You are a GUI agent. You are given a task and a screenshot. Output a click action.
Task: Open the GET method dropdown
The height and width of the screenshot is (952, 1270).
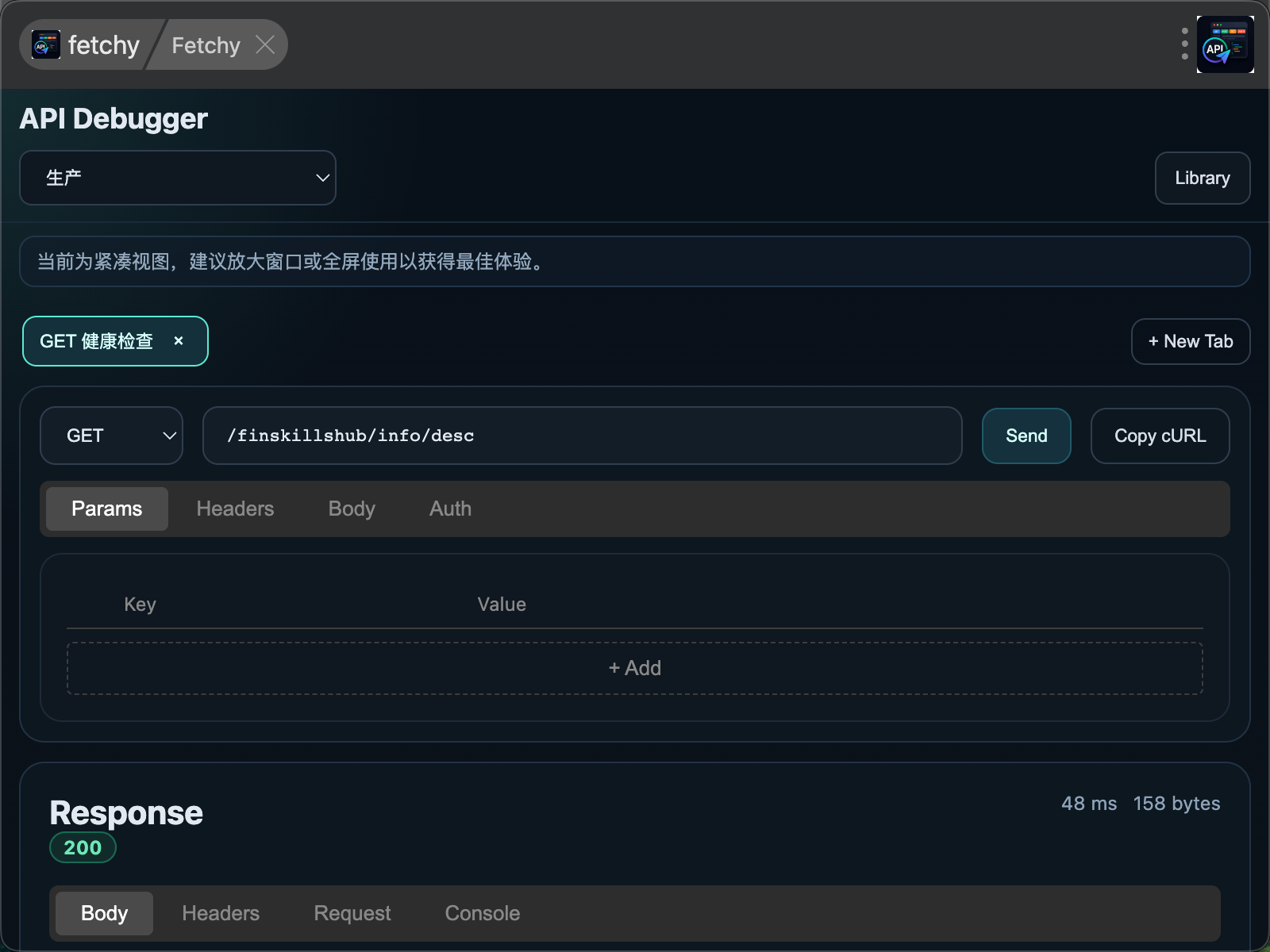(x=111, y=436)
